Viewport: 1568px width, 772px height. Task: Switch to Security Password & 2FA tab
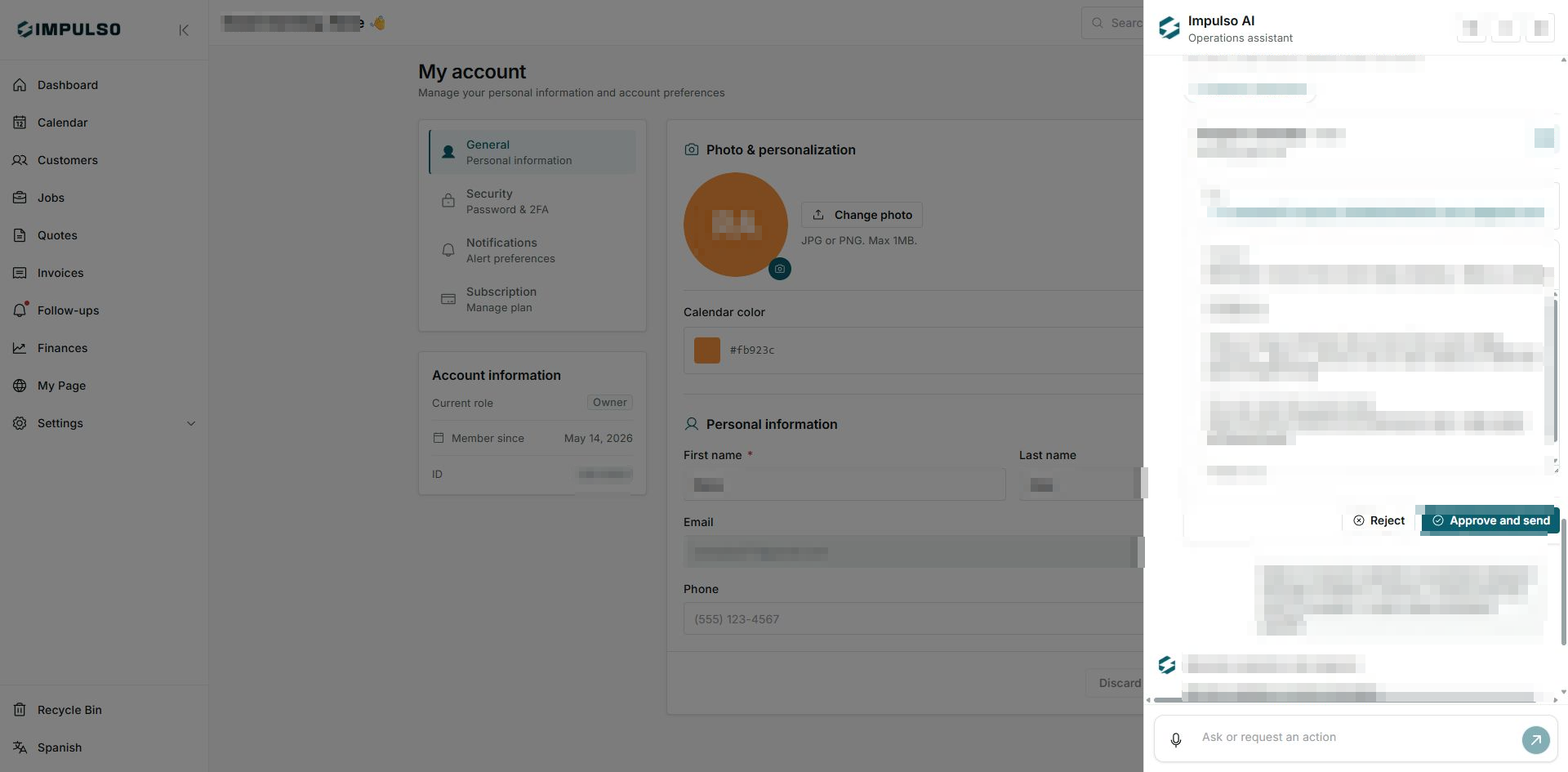(x=532, y=201)
